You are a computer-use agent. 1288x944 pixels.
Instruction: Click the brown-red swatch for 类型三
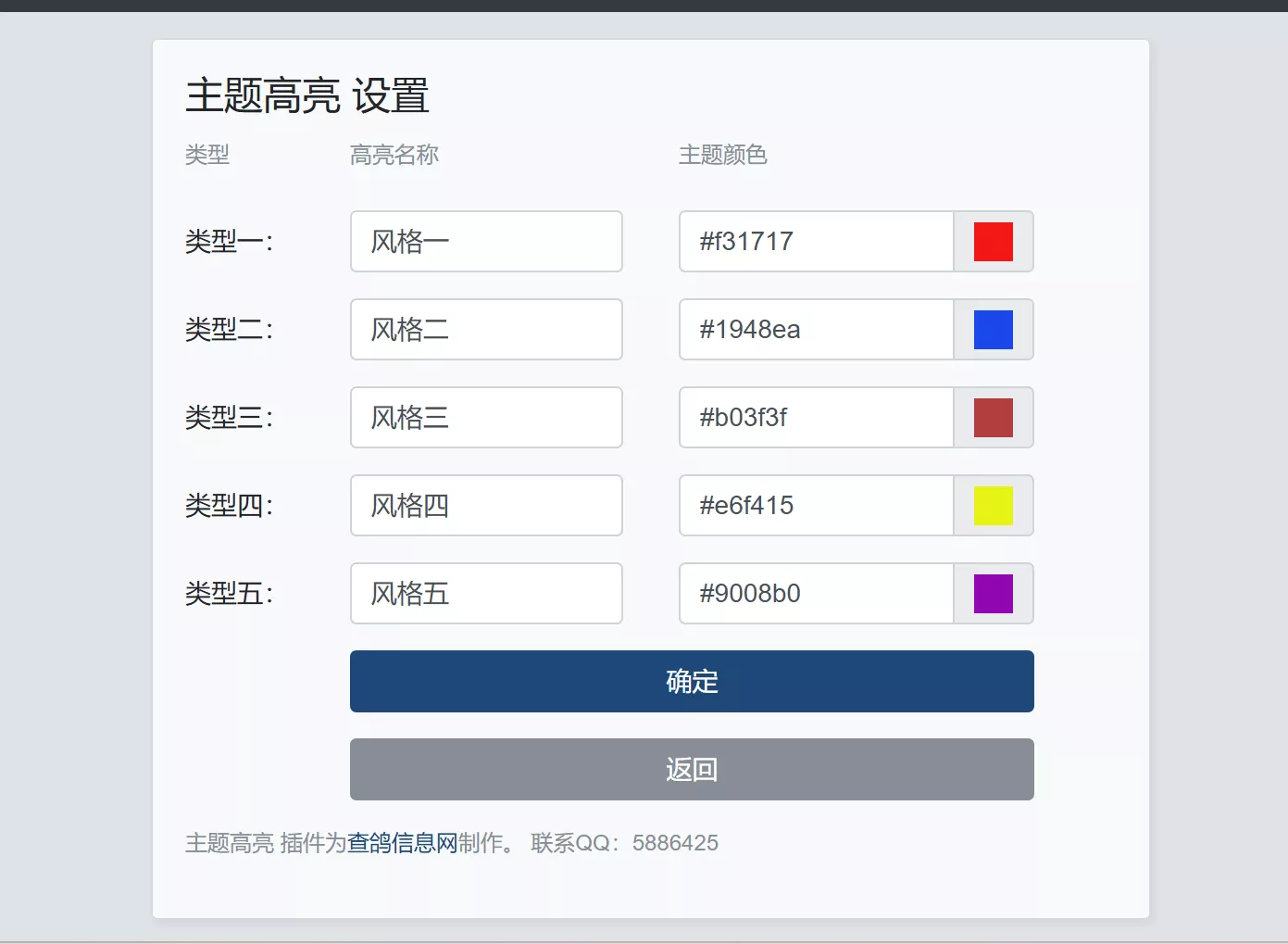tap(994, 418)
